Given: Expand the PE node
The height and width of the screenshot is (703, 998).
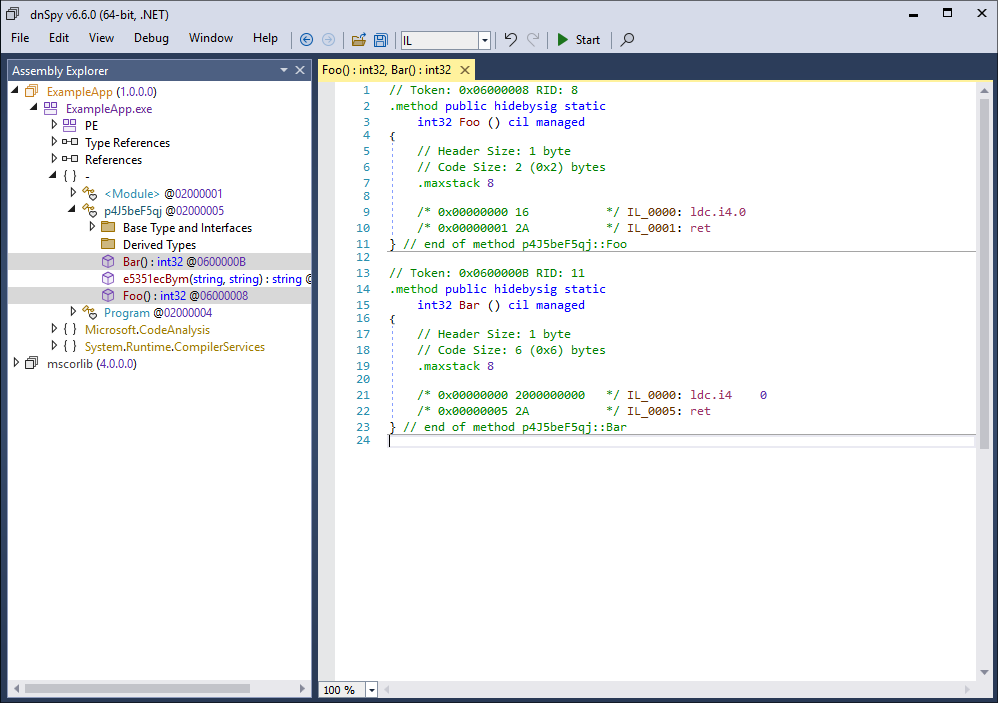Looking at the screenshot, I should [x=54, y=124].
